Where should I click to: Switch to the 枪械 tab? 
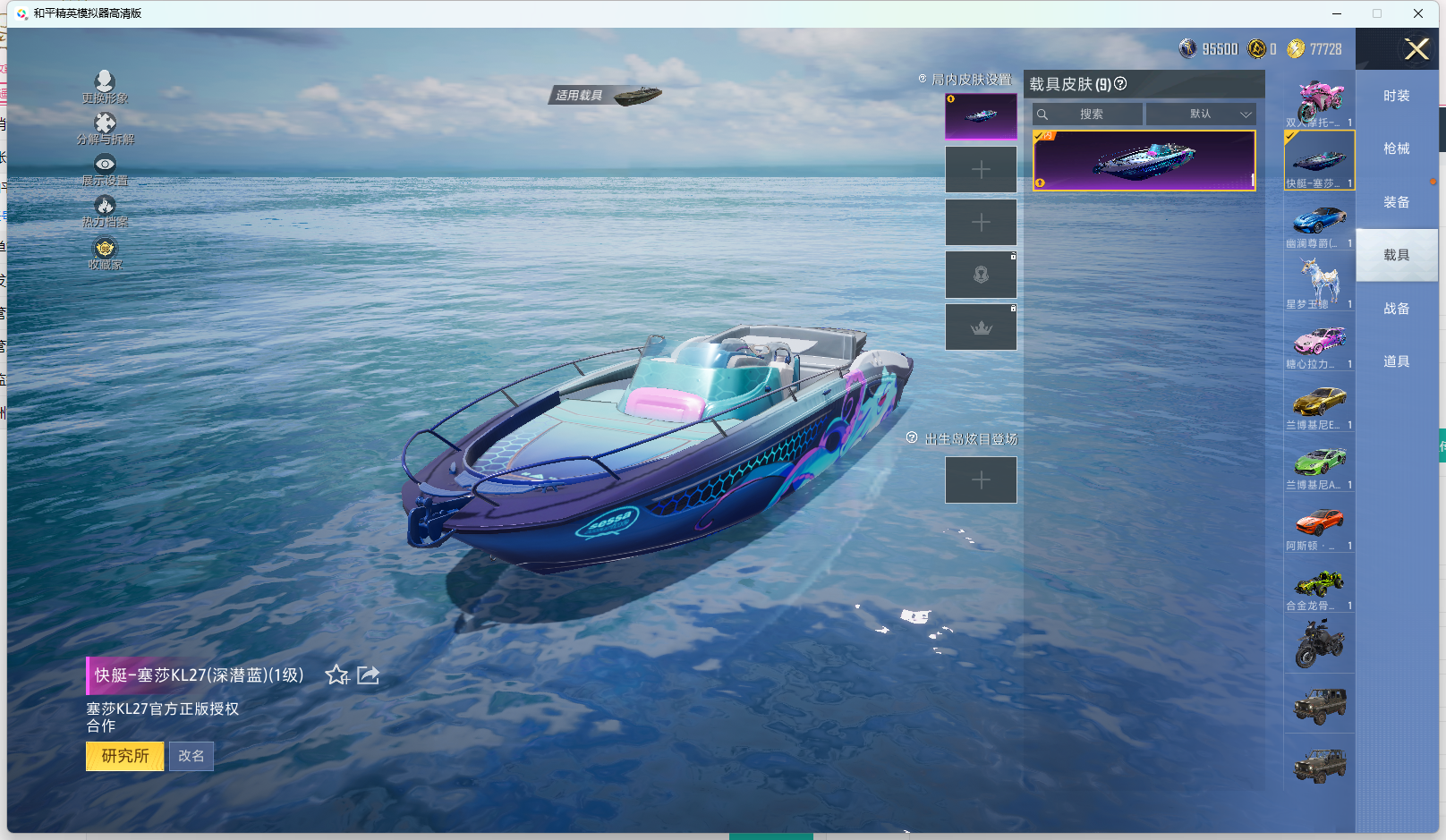[x=1396, y=148]
